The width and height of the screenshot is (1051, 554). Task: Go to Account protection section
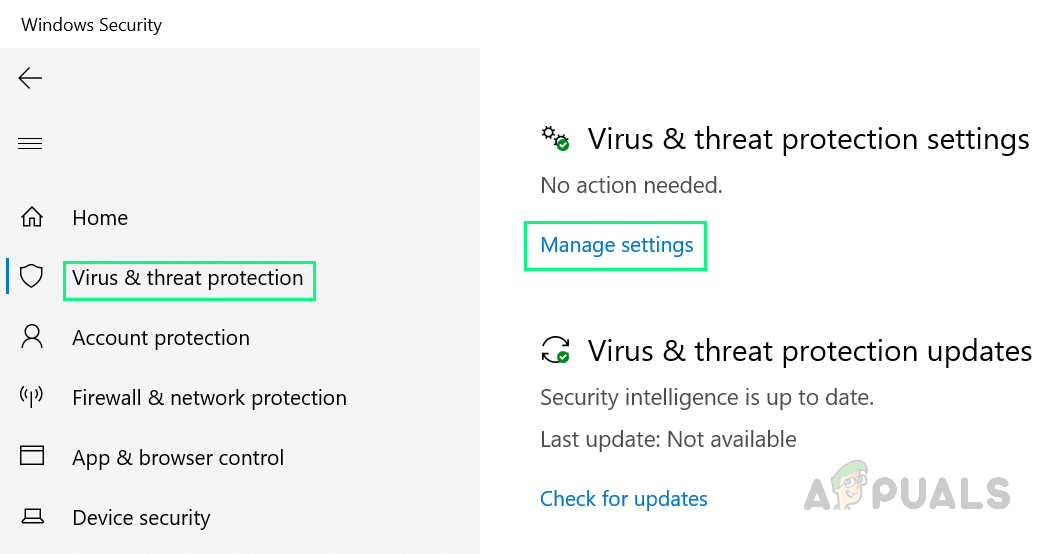[x=161, y=338]
